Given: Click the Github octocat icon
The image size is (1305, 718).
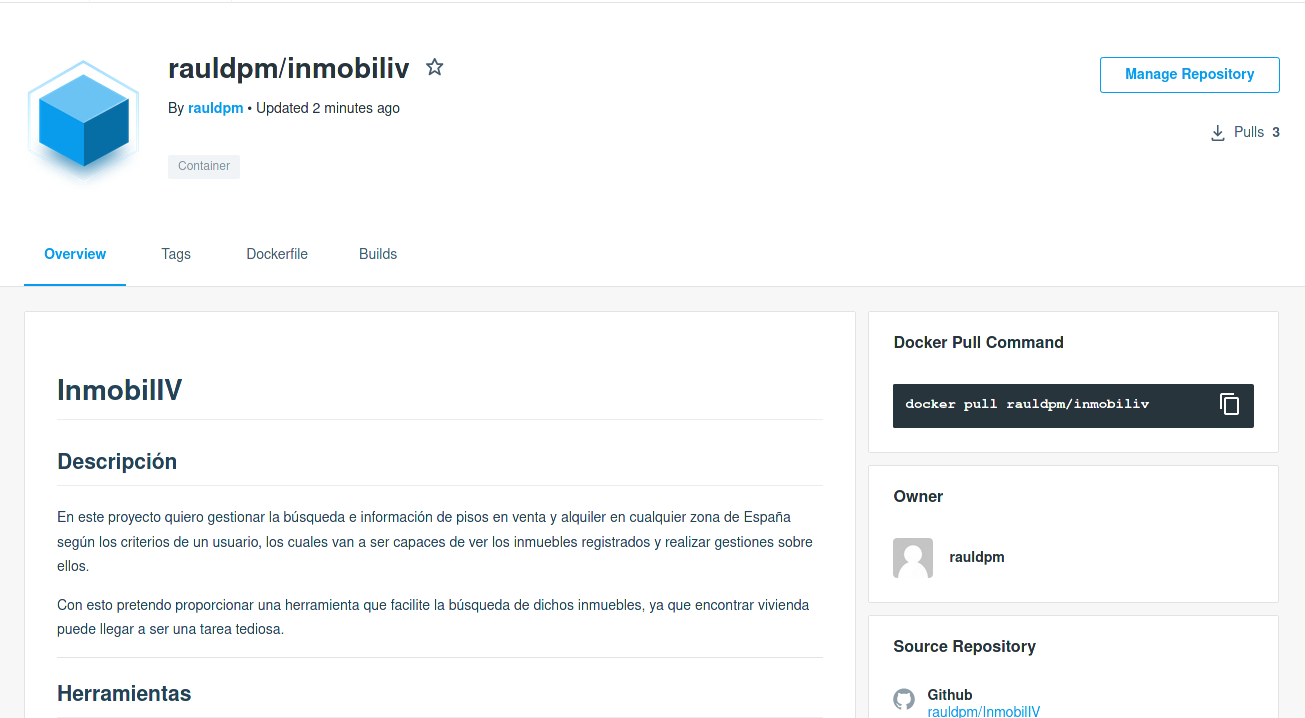Looking at the screenshot, I should click(904, 699).
